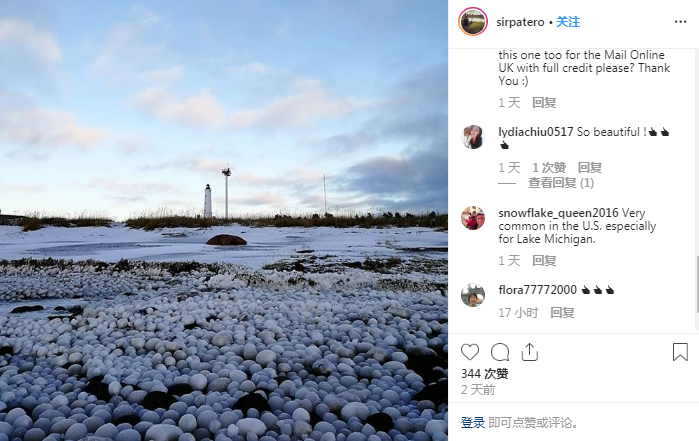Viewport: 699px width, 441px height.
Task: Open comment bubble icon
Action: (x=500, y=352)
